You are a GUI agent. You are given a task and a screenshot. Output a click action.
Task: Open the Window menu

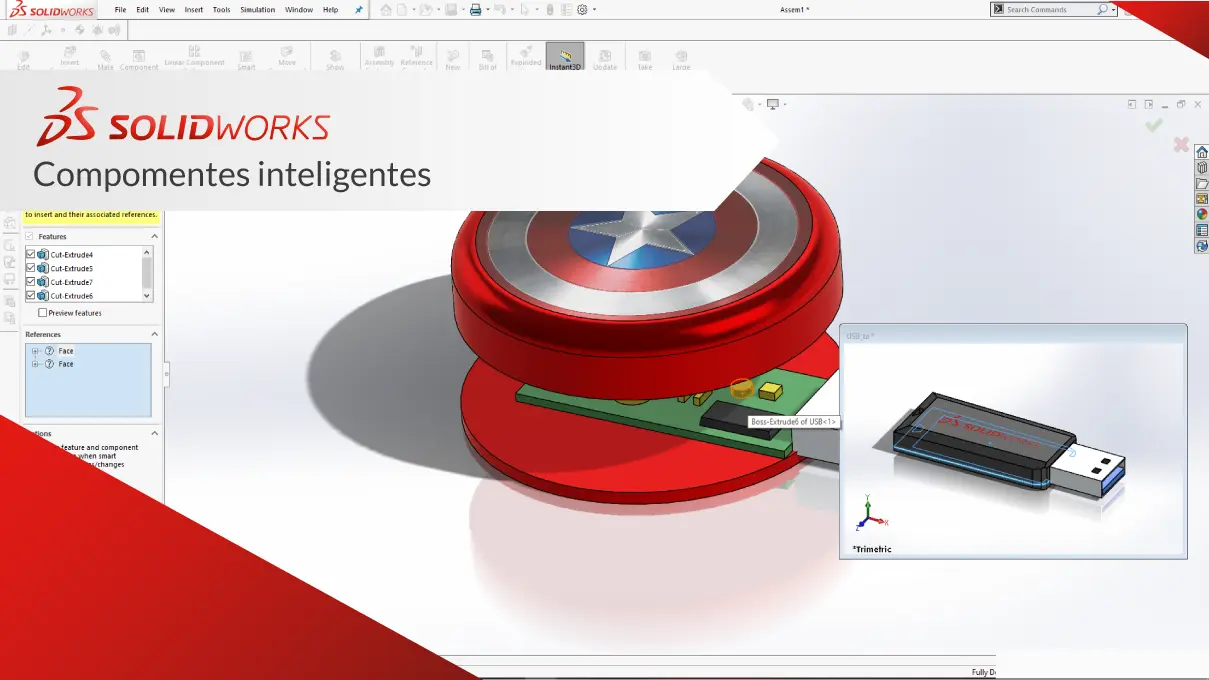click(299, 10)
